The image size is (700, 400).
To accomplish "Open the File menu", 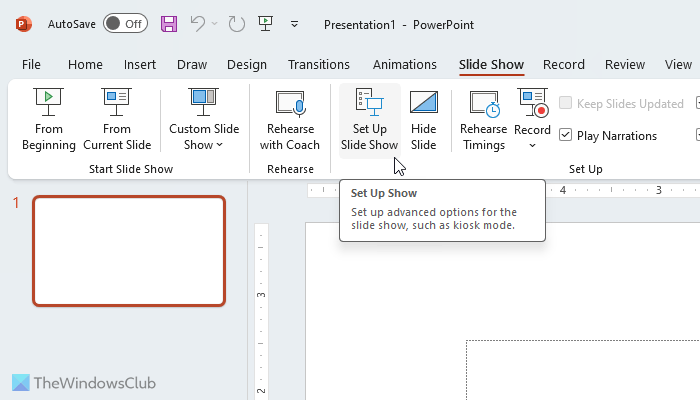I will click(31, 64).
